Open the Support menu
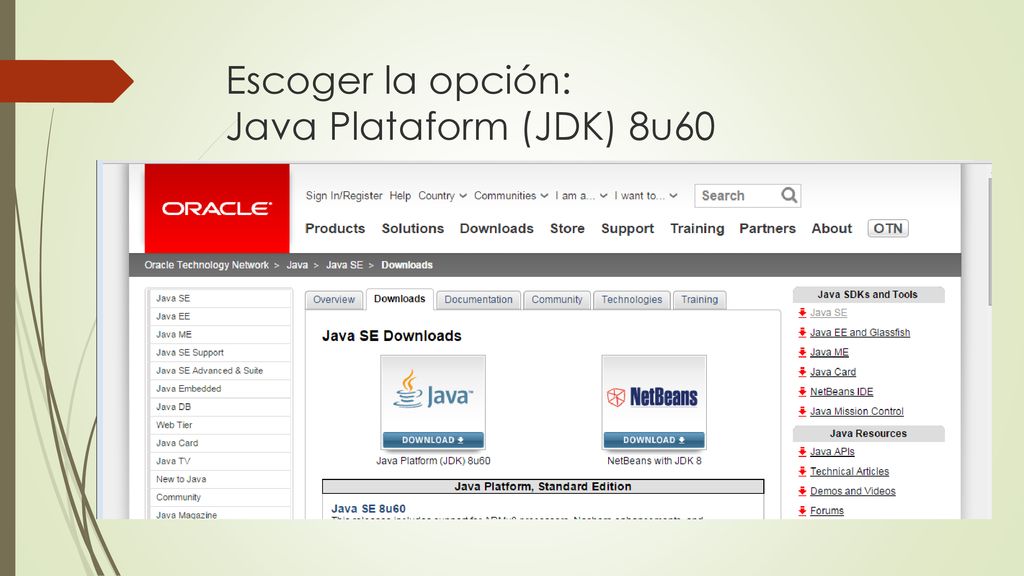The width and height of the screenshot is (1024, 576). coord(627,229)
